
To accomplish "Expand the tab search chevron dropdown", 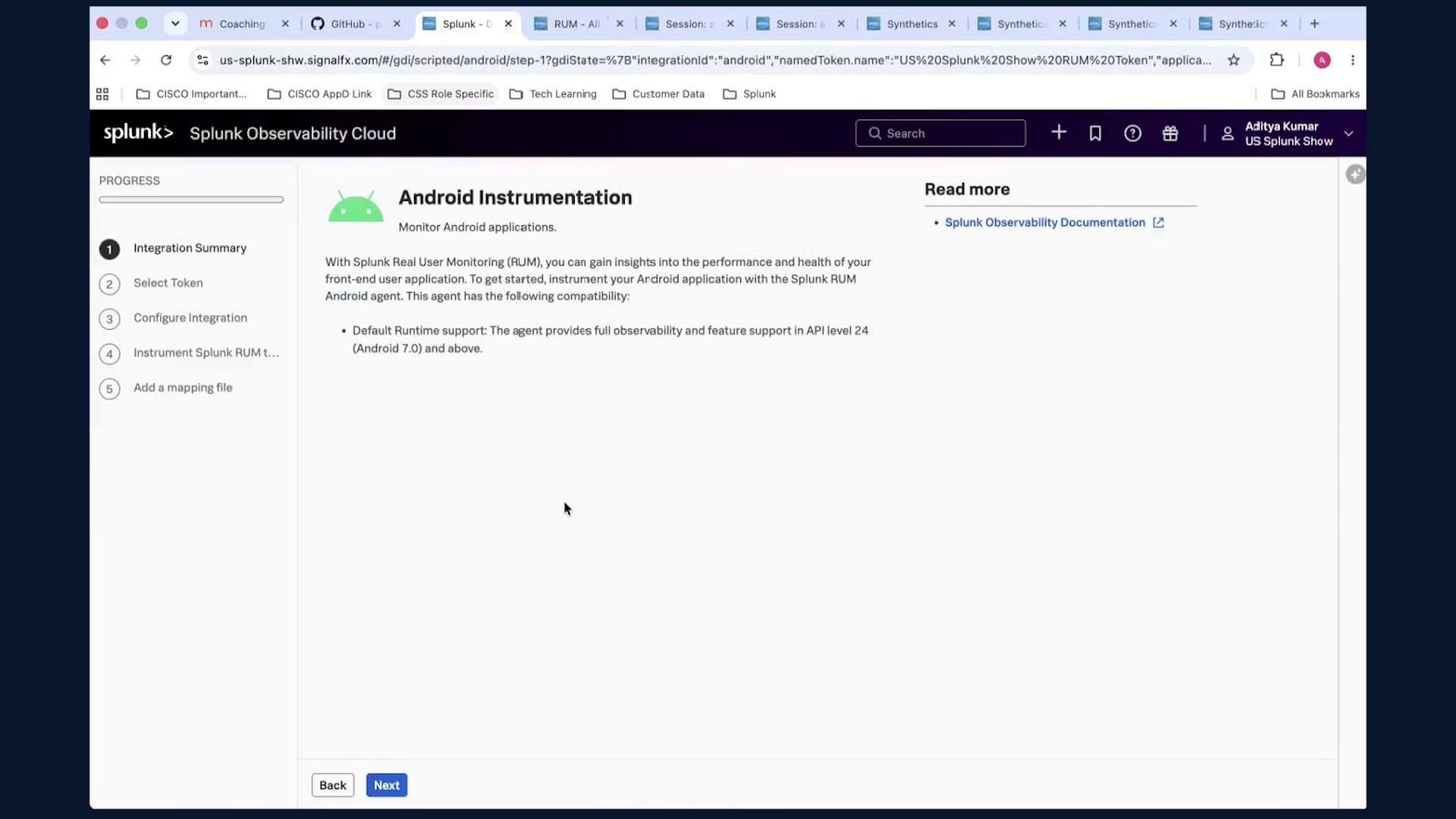I will [x=175, y=24].
